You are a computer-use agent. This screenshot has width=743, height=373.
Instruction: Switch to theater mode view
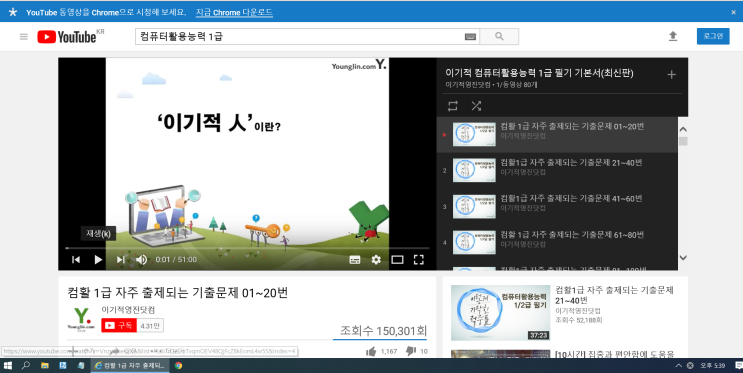[397, 259]
